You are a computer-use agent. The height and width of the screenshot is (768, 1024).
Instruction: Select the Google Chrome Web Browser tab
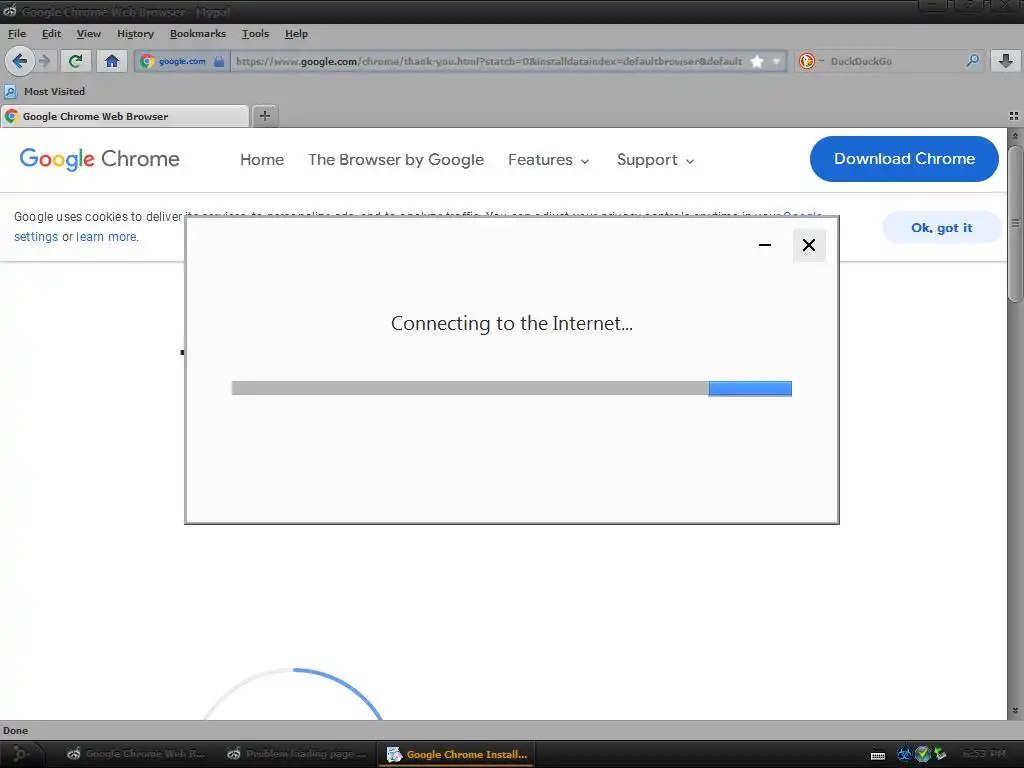[x=125, y=116]
